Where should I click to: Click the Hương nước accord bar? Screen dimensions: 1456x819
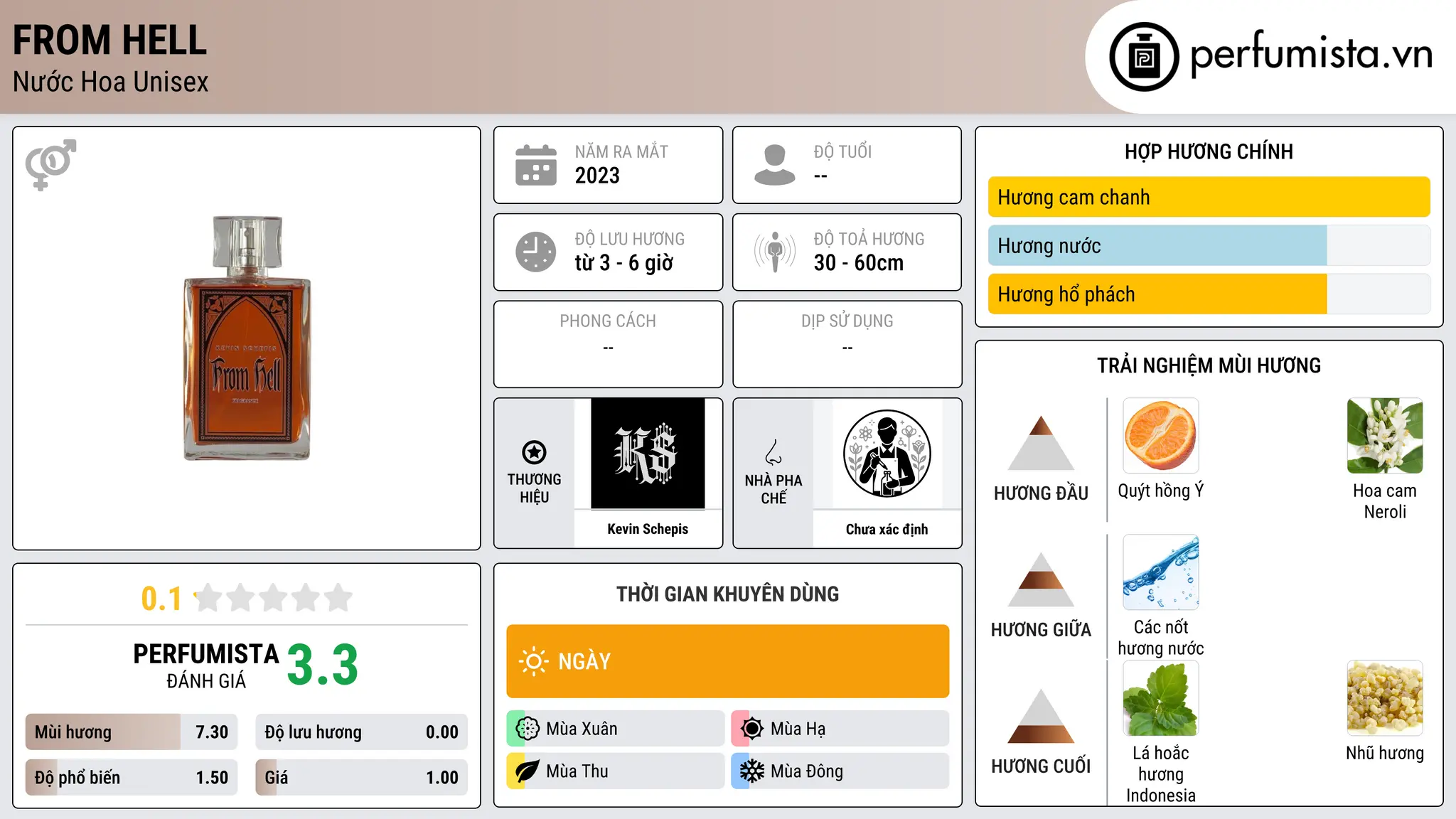click(x=1209, y=246)
